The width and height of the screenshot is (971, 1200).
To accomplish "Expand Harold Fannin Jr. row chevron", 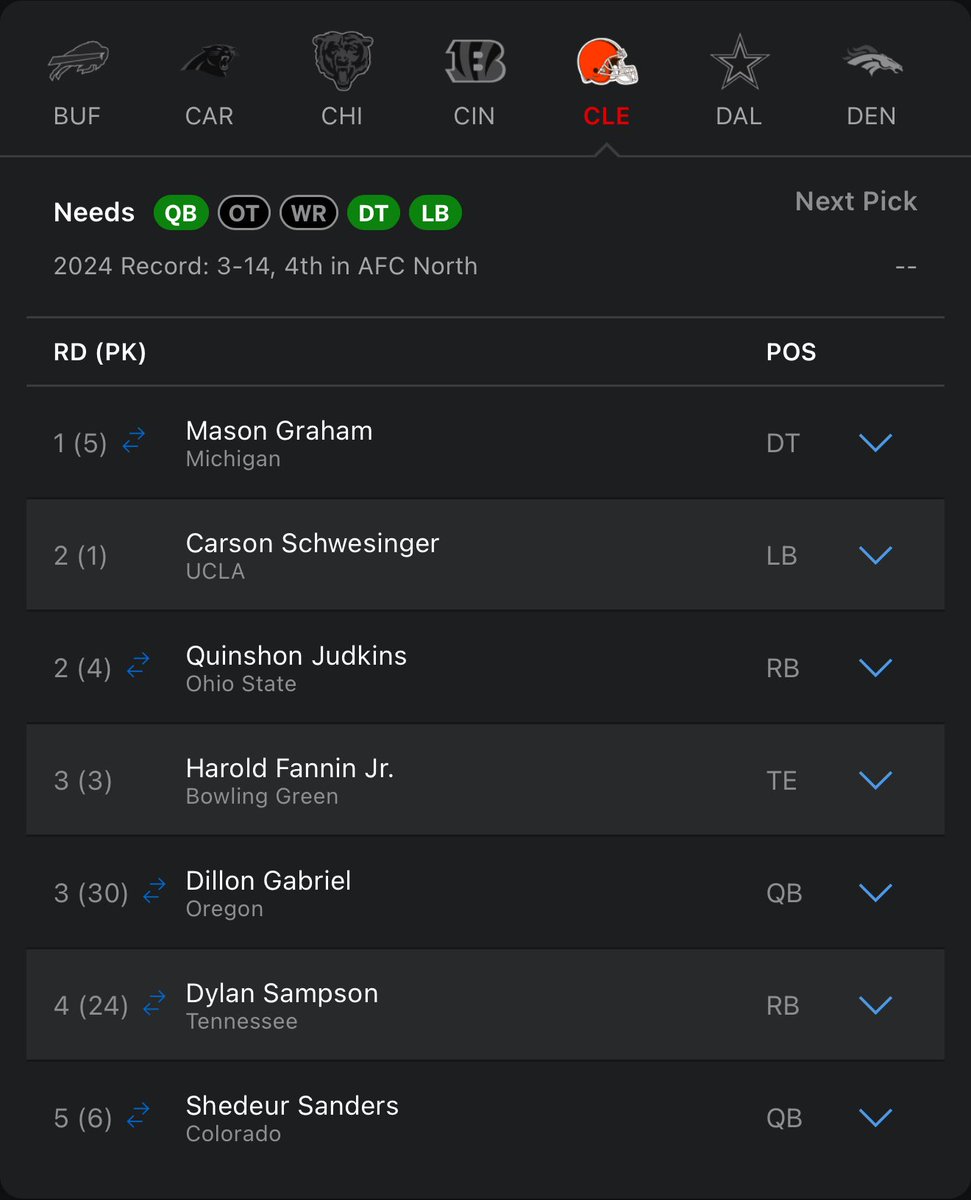I will click(875, 780).
